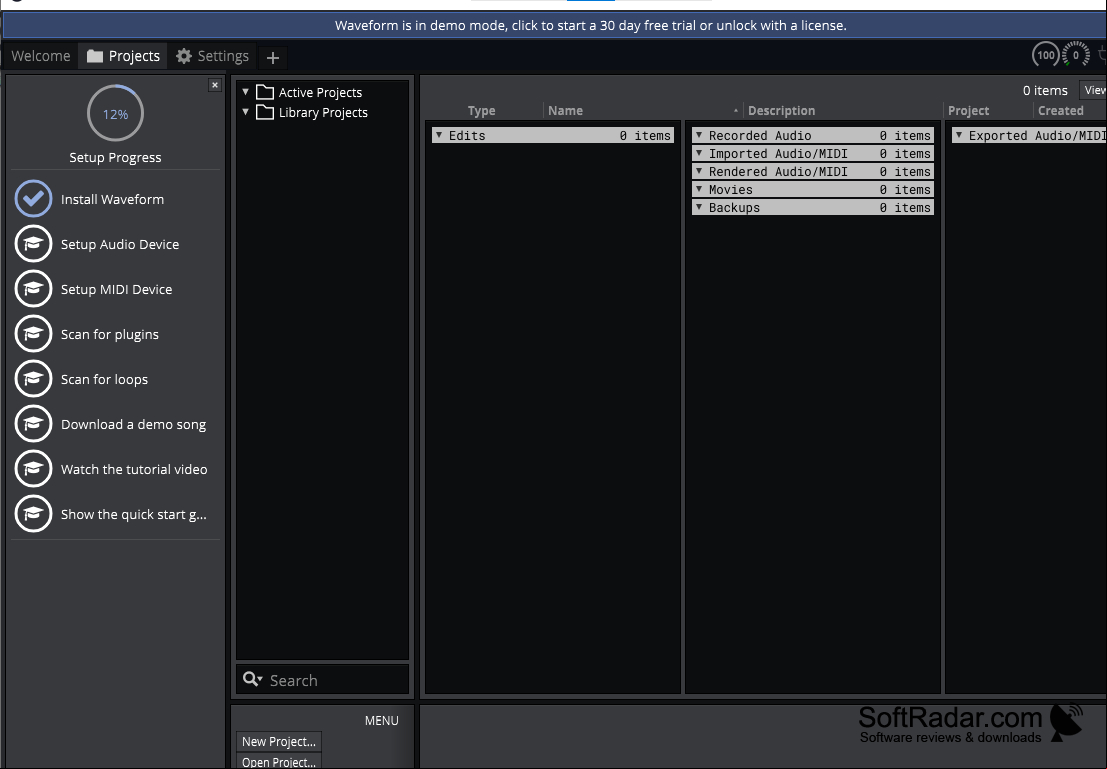Open the View button in the items panel

[1094, 90]
